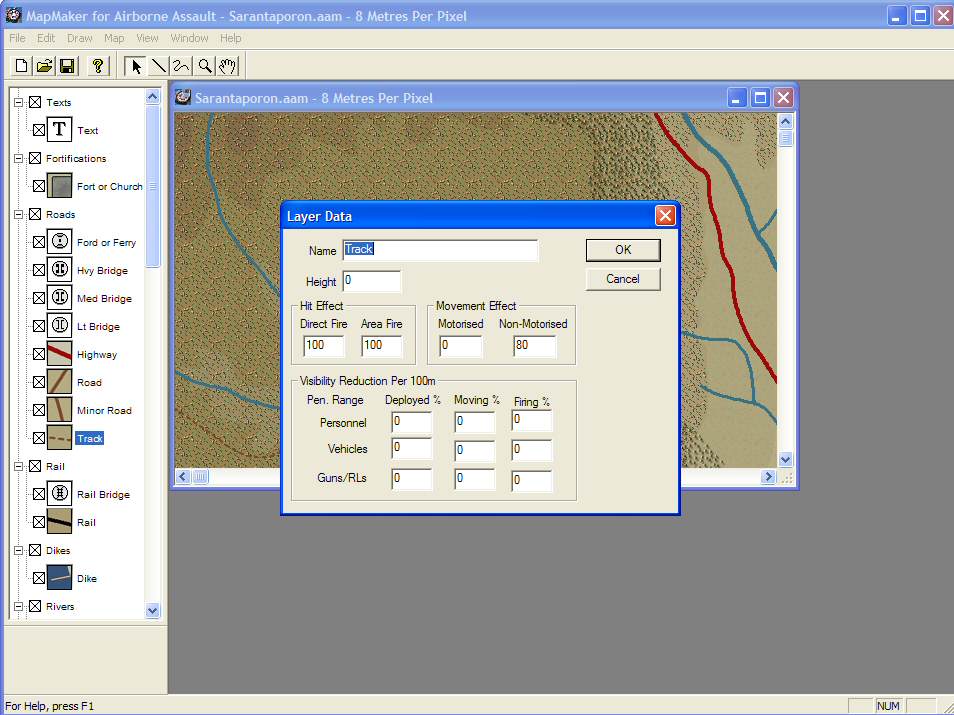Toggle visibility checkbox for Texts group
The width and height of the screenshot is (954, 715).
(x=35, y=102)
